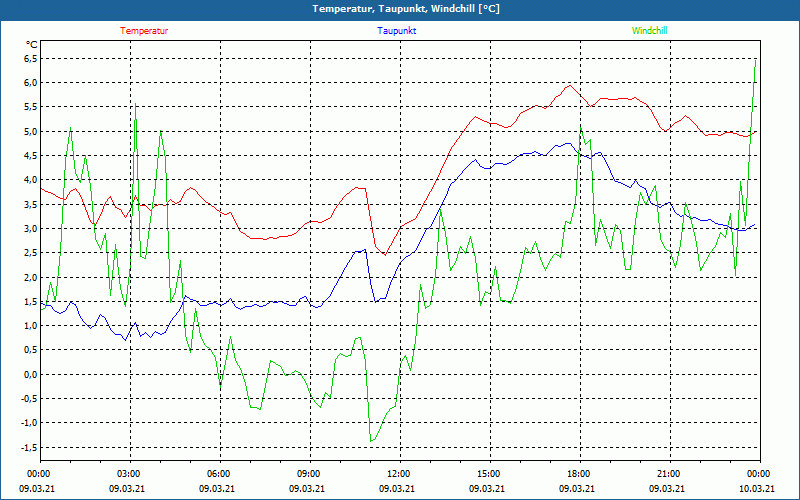Screen dimensions: 800x500
Task: Click the 00:00 time label above 09.03.21
Action: 37,474
